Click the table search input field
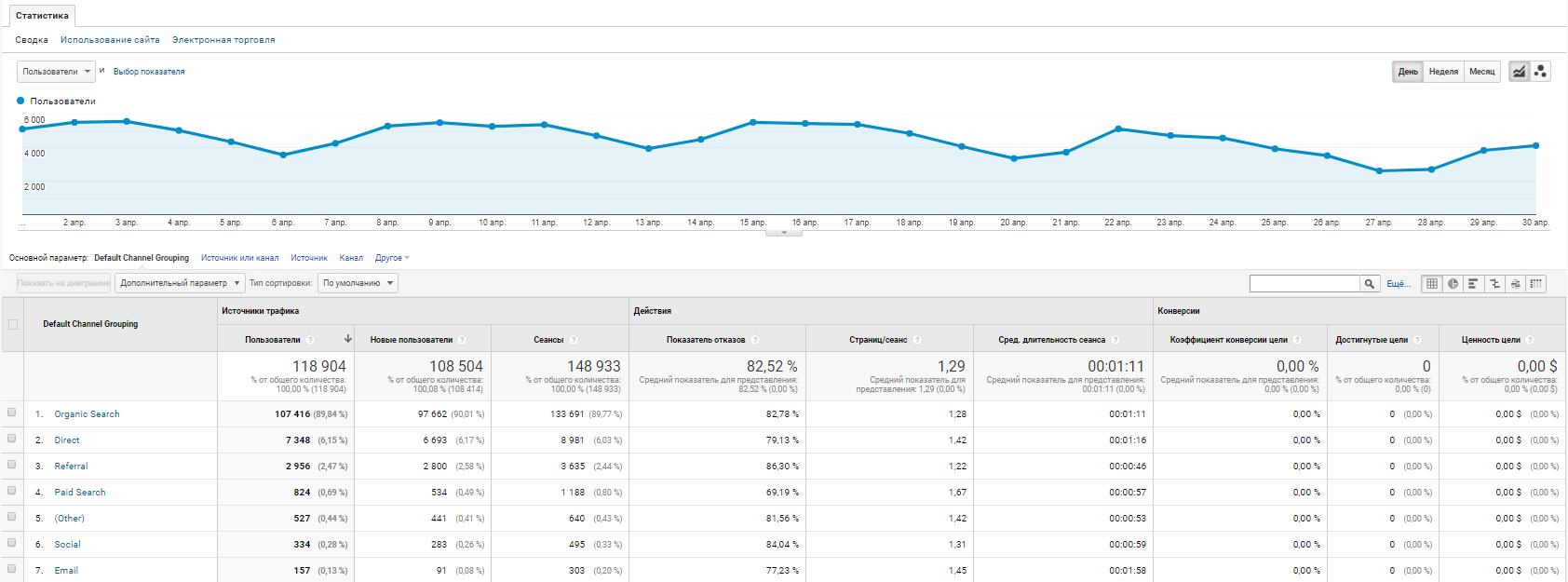 pyautogui.click(x=1304, y=284)
